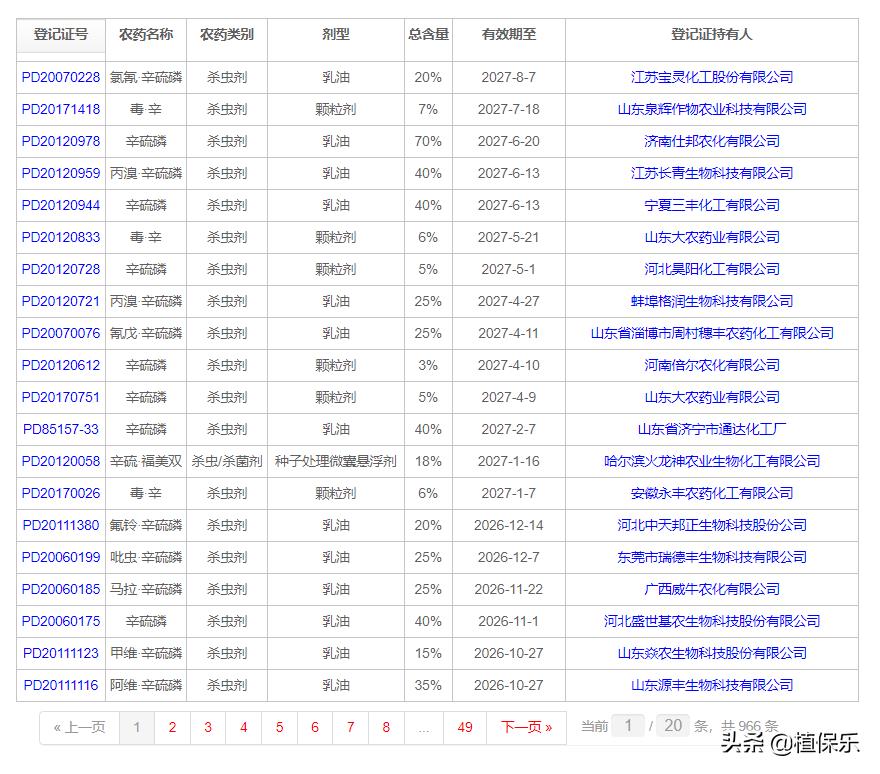The height and width of the screenshot is (774, 880).
Task: Open the PD85157-33 registration record
Action: 61,429
